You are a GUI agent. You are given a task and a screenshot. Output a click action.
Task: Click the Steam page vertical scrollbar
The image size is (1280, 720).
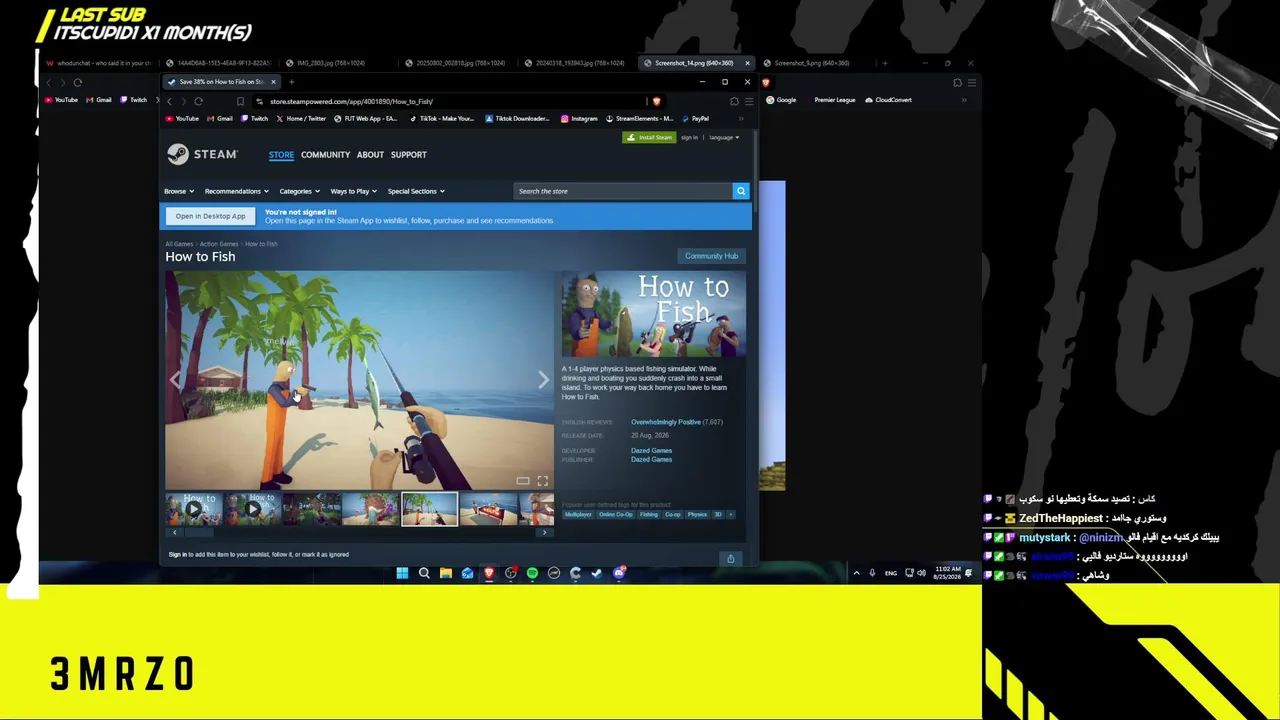click(757, 170)
